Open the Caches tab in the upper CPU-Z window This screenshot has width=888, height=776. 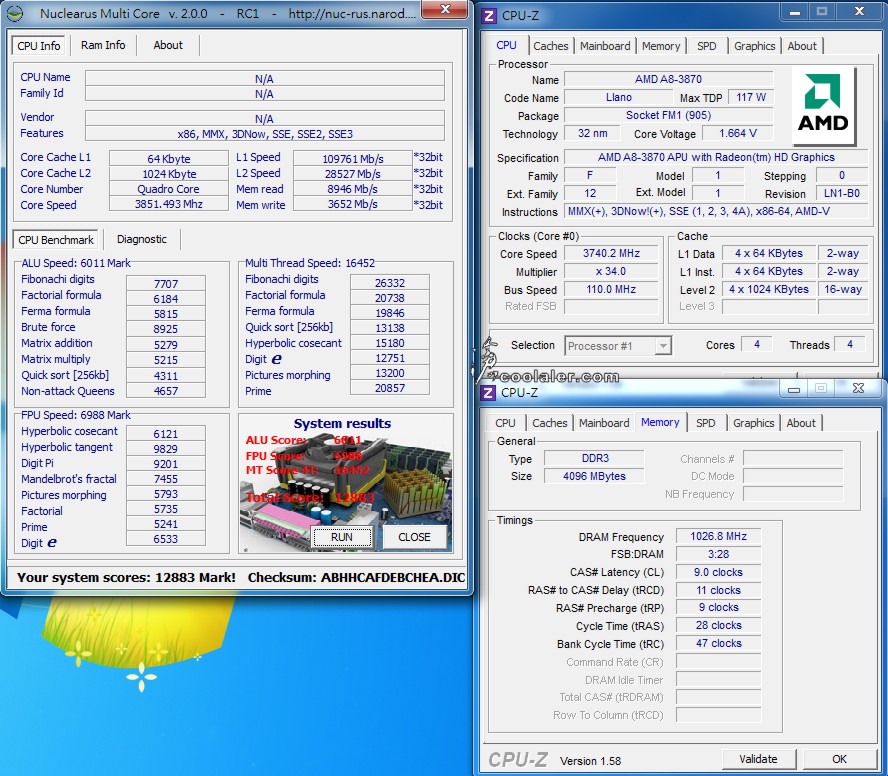(550, 46)
